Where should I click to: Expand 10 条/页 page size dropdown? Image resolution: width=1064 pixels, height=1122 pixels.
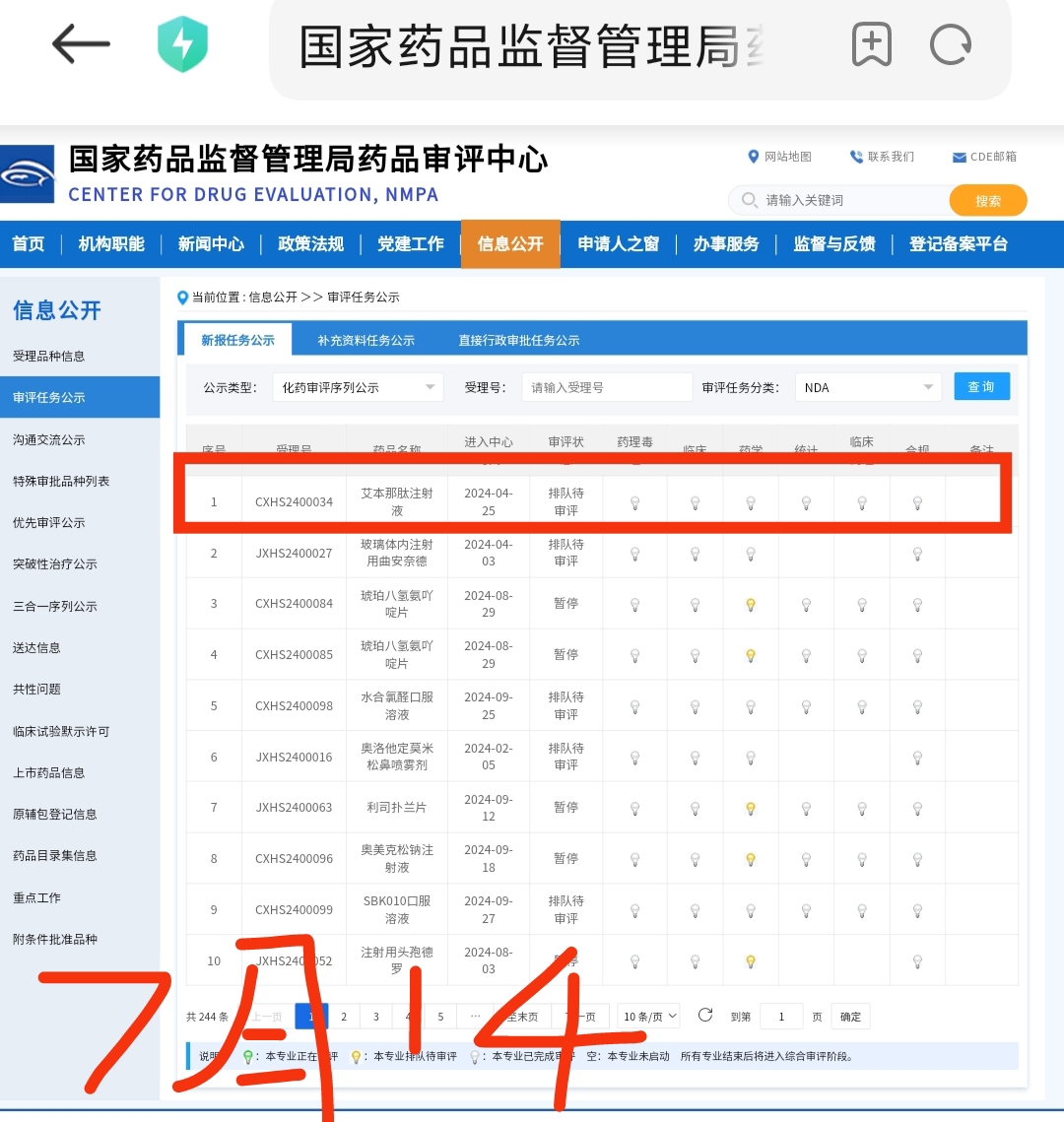649,1016
